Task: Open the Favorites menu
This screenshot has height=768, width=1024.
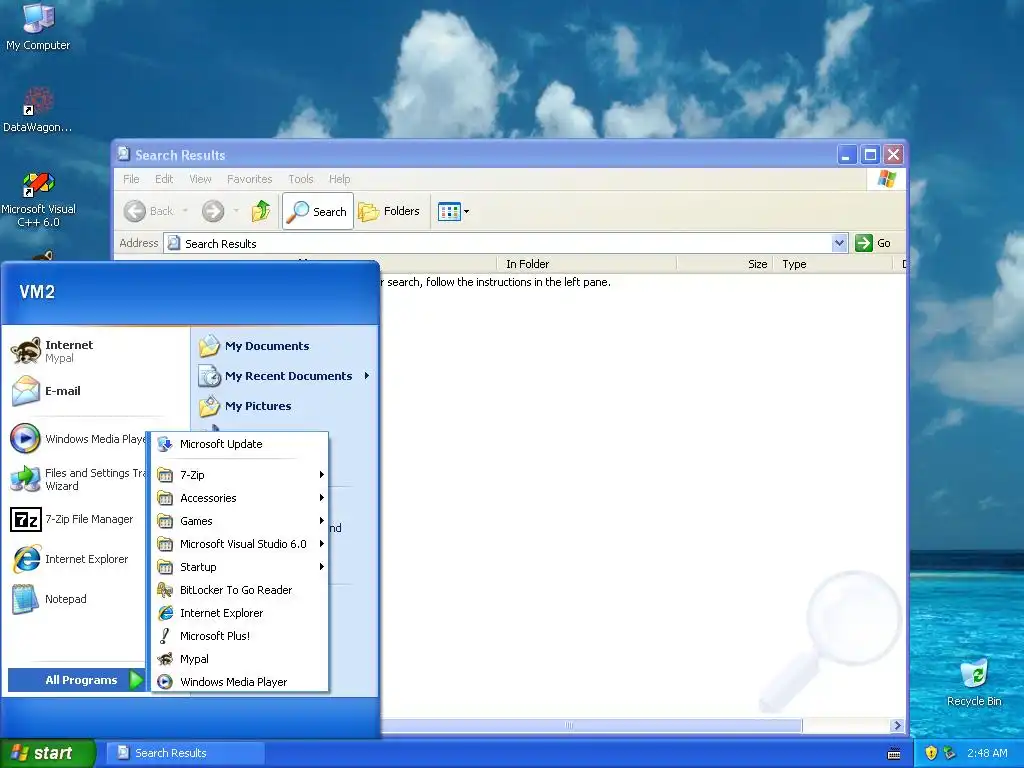Action: (x=249, y=179)
